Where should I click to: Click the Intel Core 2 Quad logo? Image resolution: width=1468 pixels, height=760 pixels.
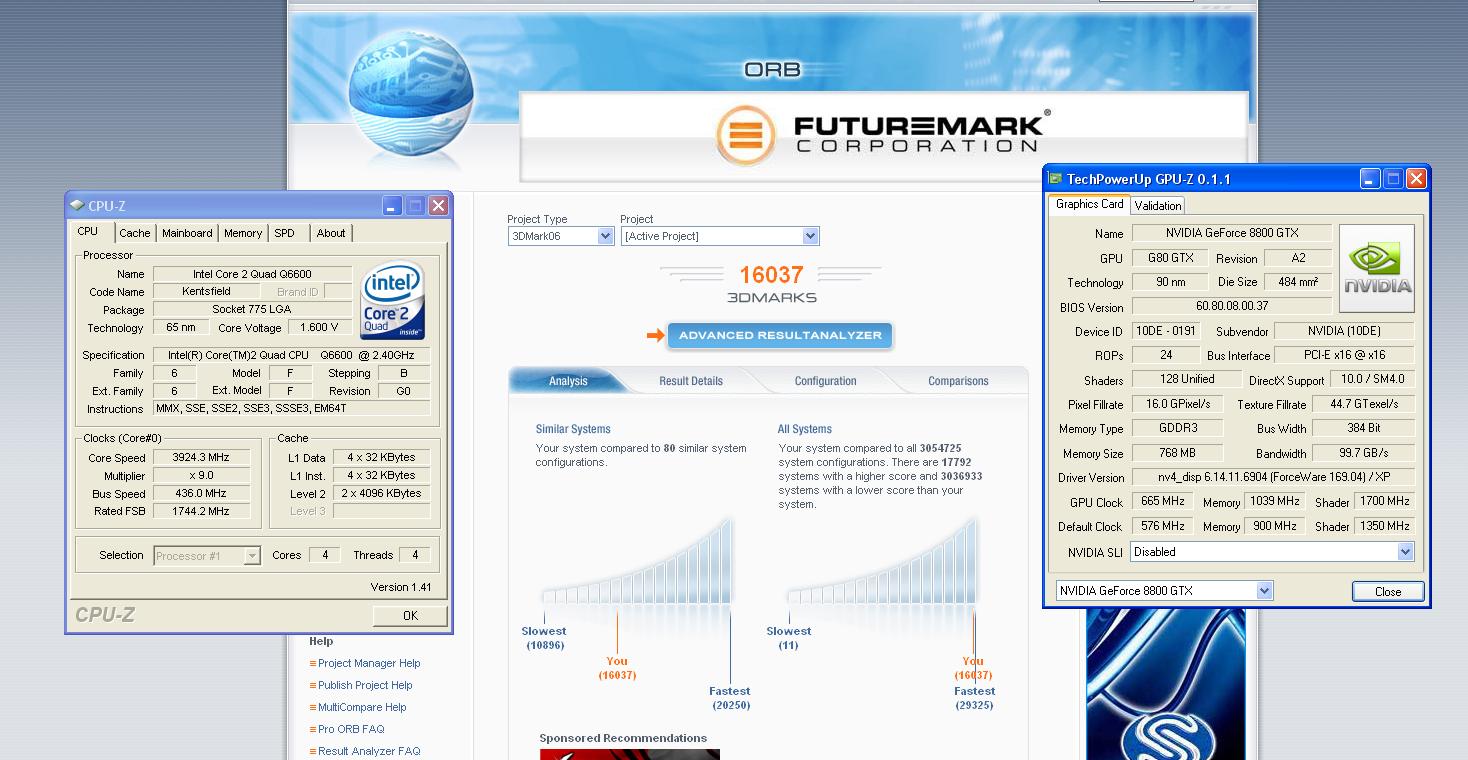(392, 299)
